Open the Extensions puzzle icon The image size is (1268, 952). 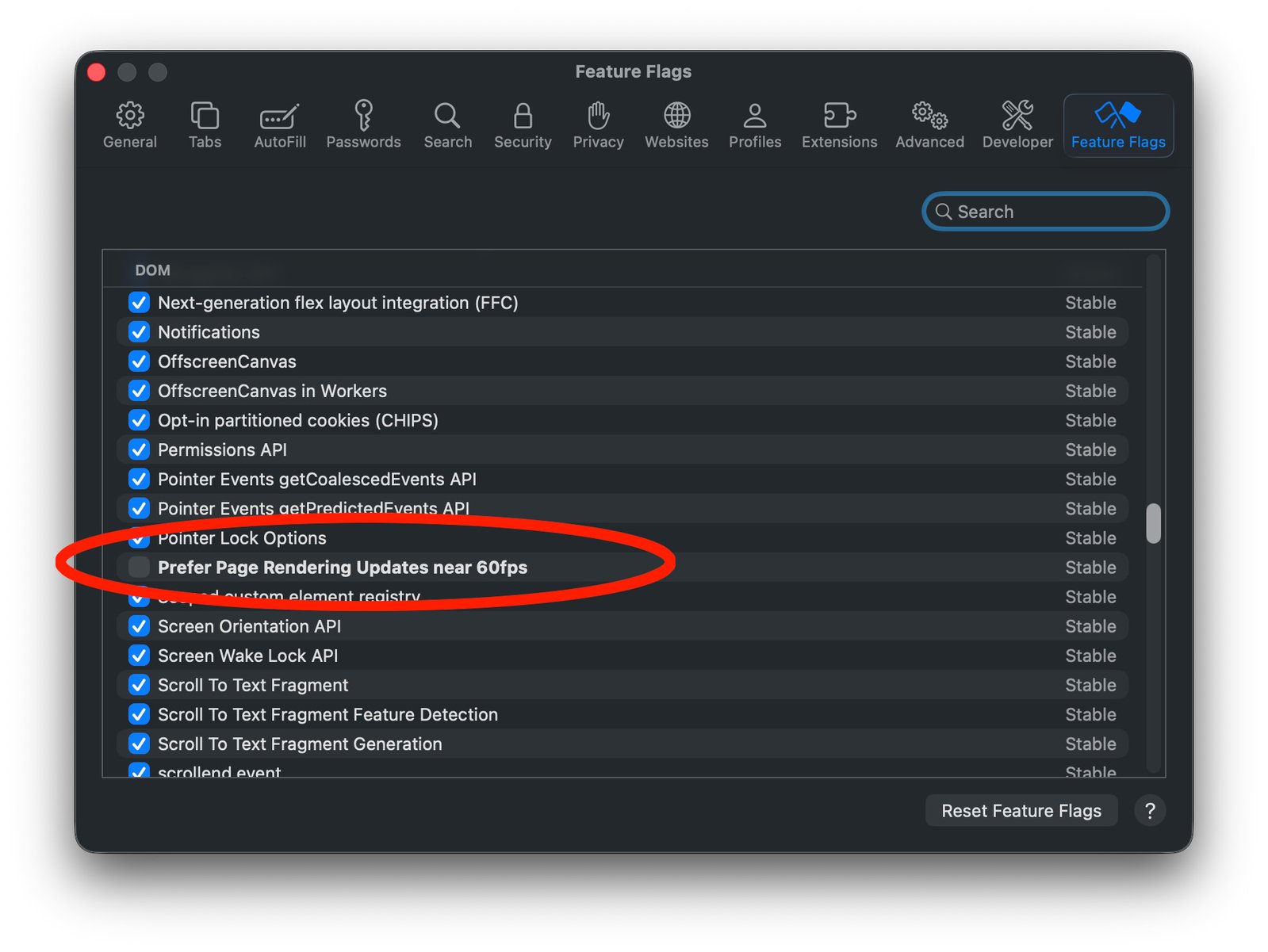pyautogui.click(x=839, y=116)
